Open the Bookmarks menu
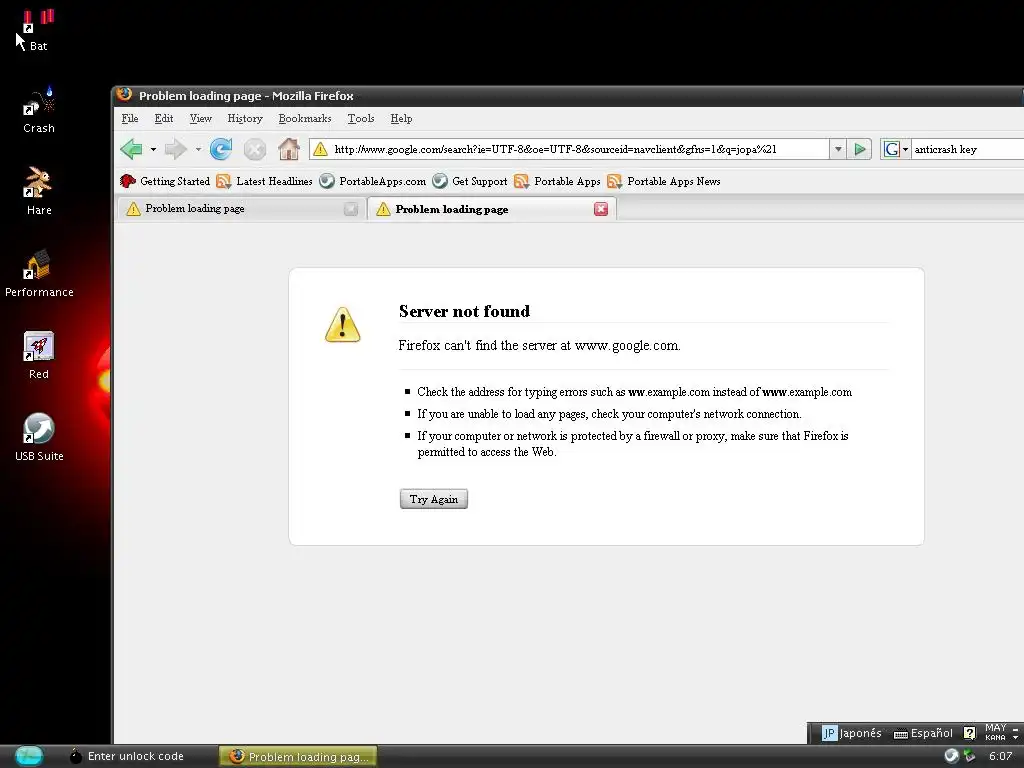1024x768 pixels. tap(304, 118)
